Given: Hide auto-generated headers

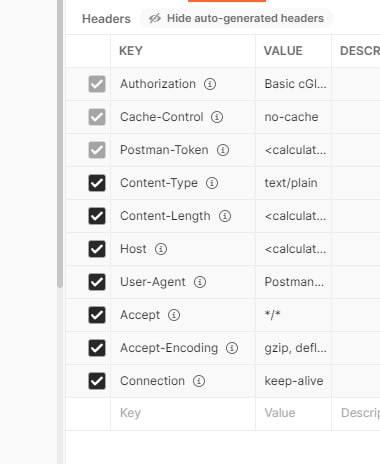Looking at the screenshot, I should 236,18.
